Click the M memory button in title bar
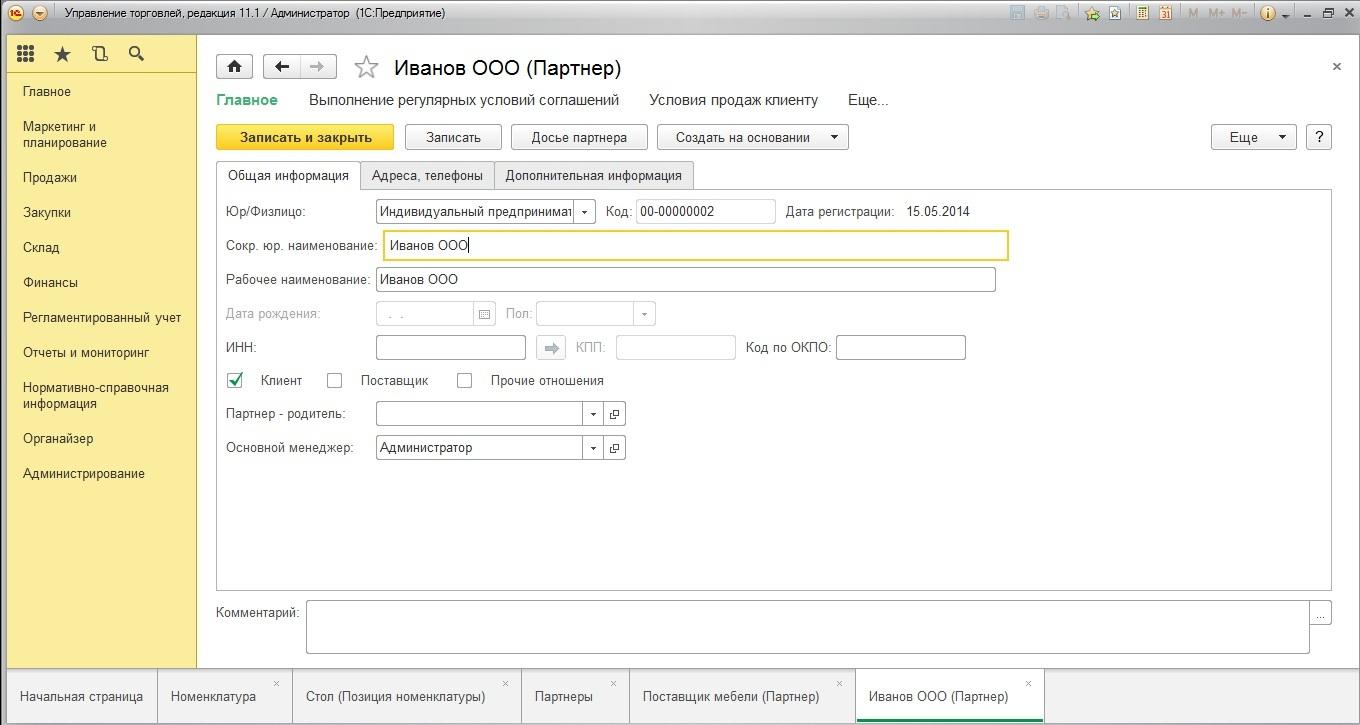 click(1193, 13)
